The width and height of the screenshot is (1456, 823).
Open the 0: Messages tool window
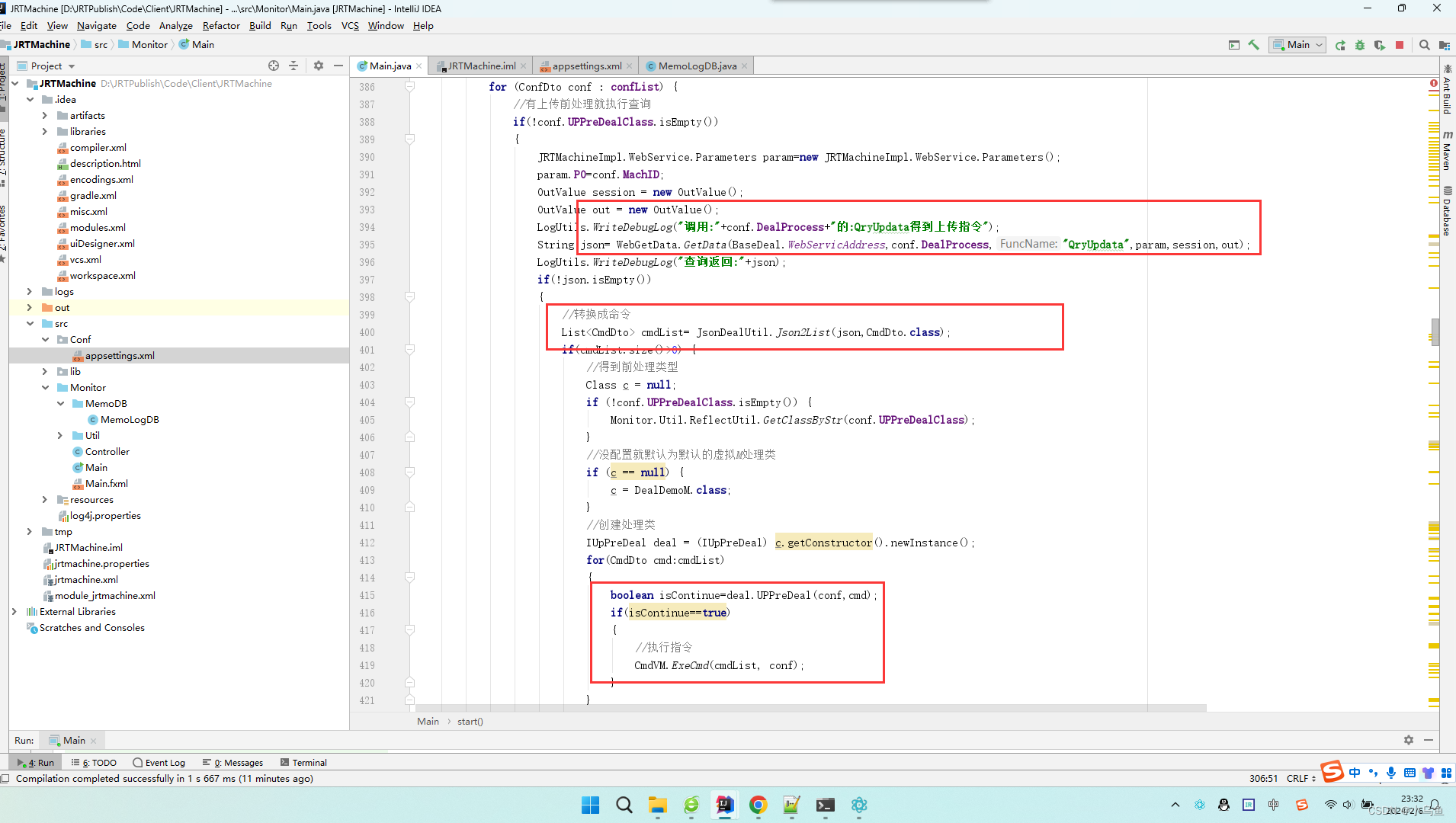233,762
